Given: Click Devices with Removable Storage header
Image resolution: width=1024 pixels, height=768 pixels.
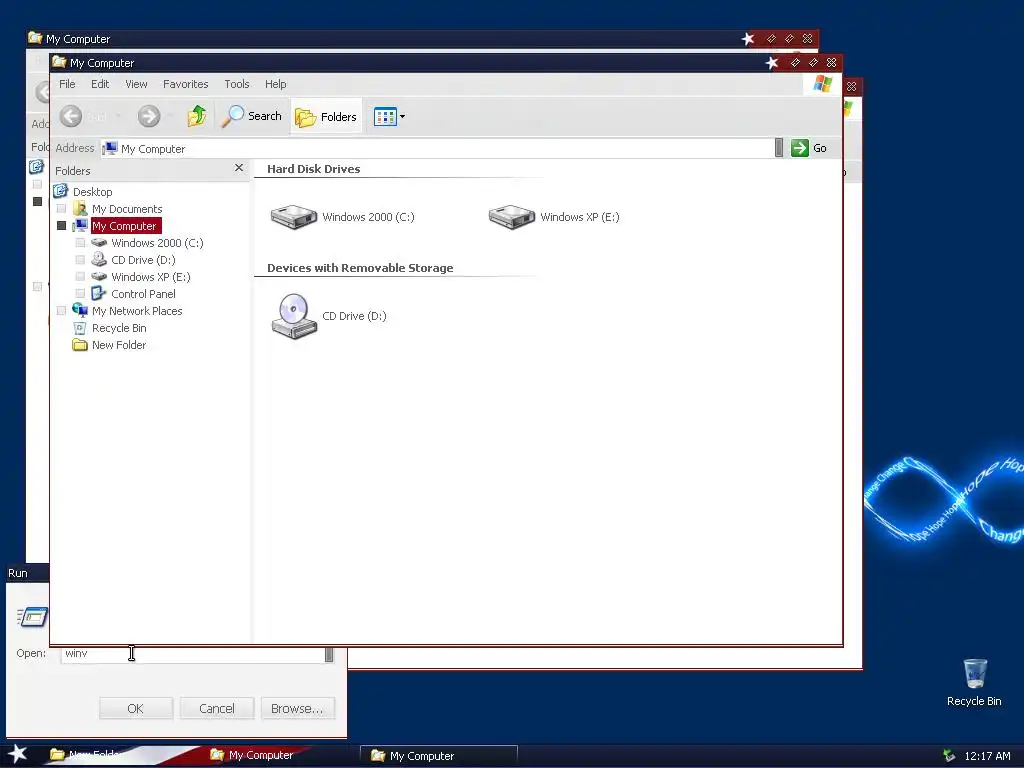Looking at the screenshot, I should coord(360,268).
